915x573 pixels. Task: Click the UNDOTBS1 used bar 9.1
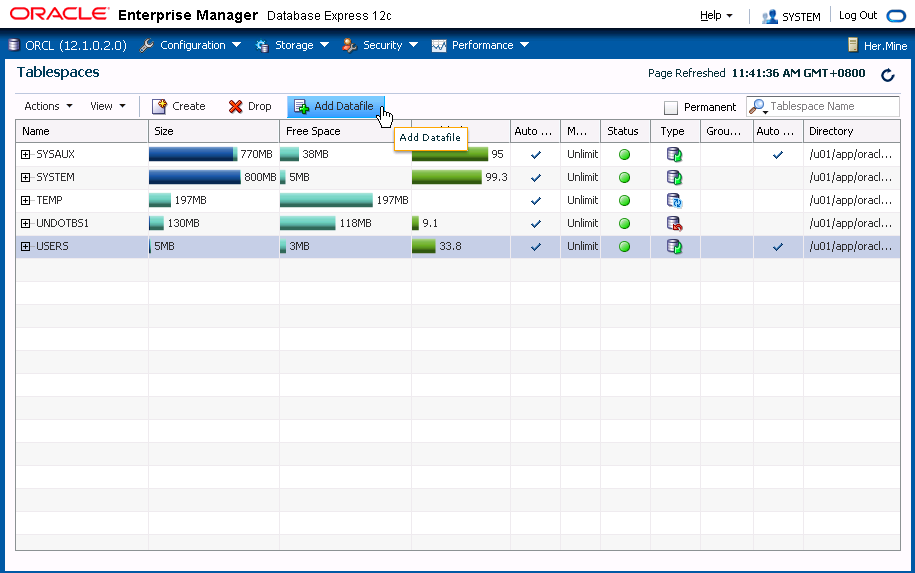point(415,223)
